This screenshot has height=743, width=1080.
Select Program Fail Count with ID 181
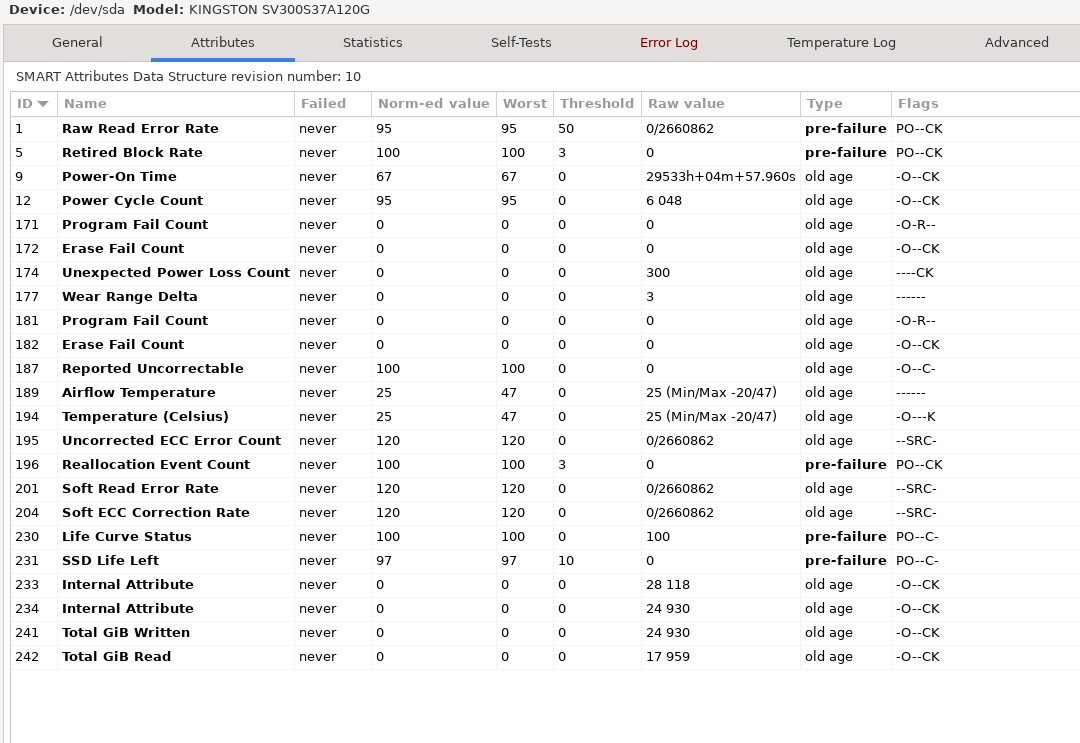click(546, 321)
